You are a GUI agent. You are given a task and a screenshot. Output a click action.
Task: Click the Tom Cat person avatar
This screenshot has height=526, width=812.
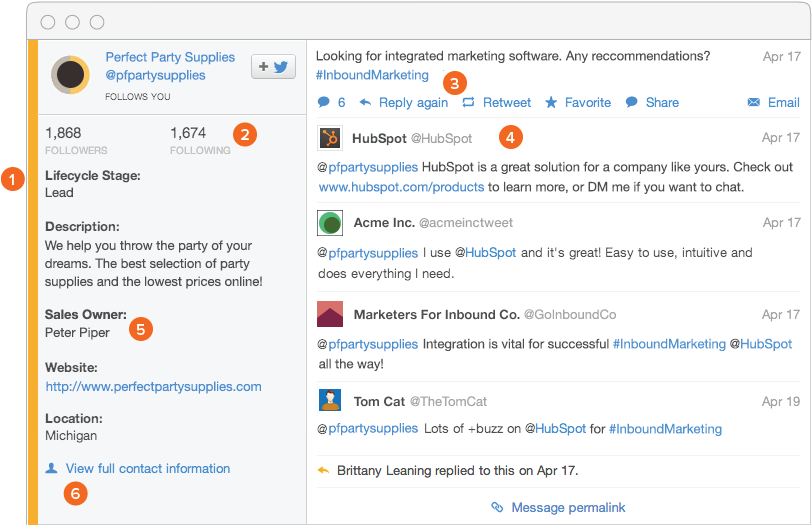point(330,400)
